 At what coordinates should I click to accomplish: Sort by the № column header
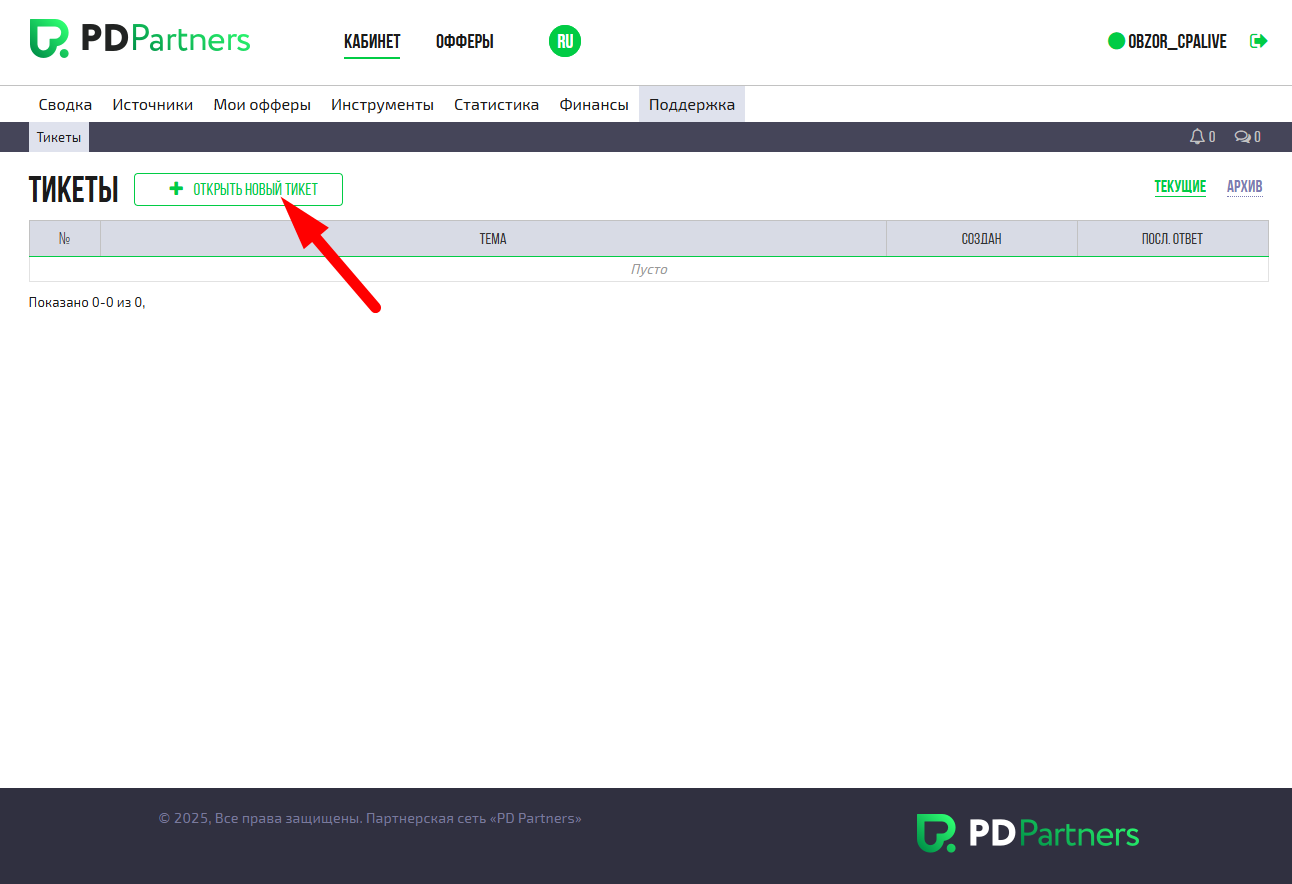(65, 239)
